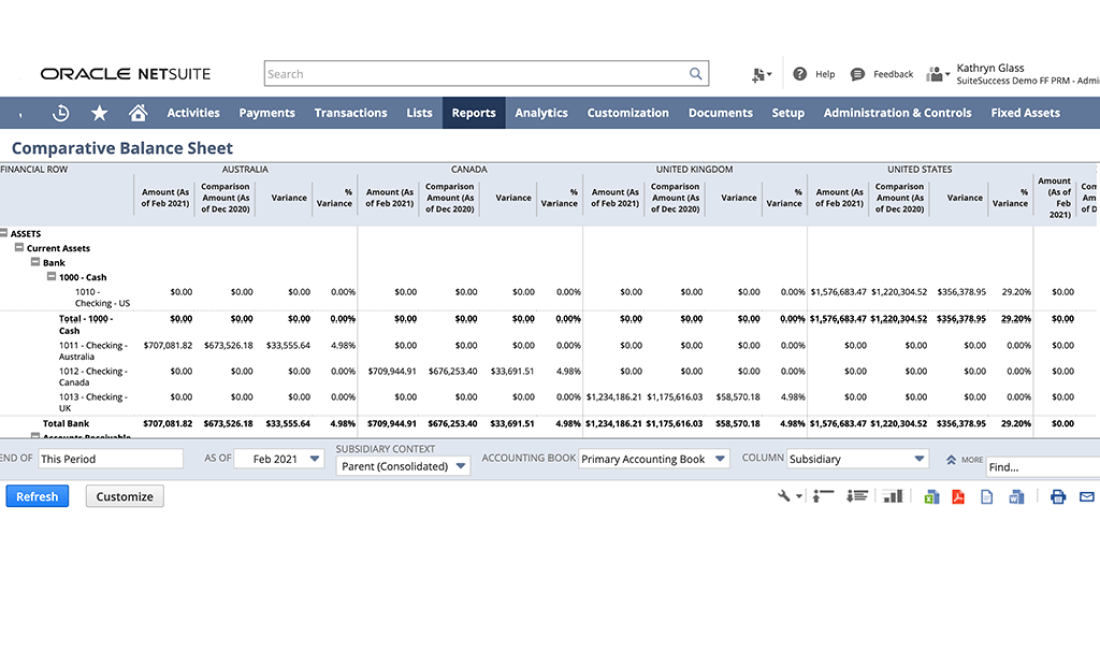The height and width of the screenshot is (645, 1100).
Task: Open the Activities menu
Action: click(x=193, y=112)
